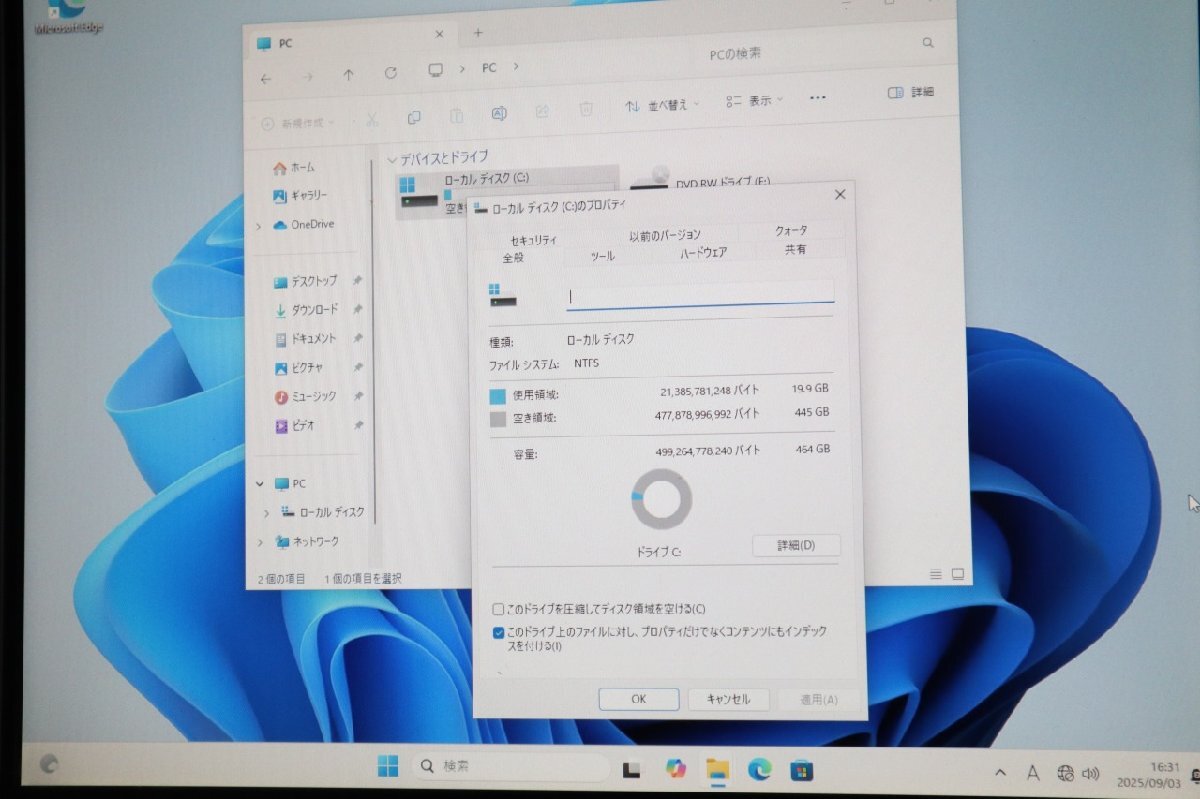Click the copy icon in toolbar
The height and width of the screenshot is (799, 1200).
tap(414, 117)
